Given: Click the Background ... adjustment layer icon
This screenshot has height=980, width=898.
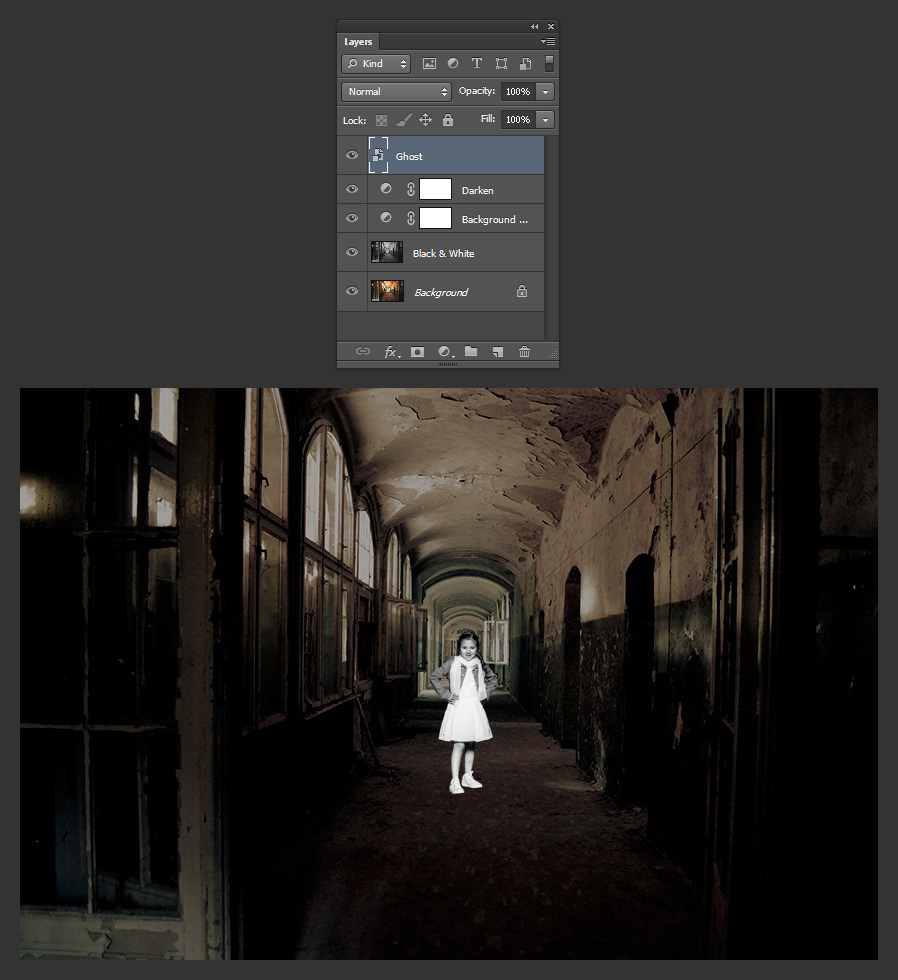Looking at the screenshot, I should pyautogui.click(x=386, y=217).
